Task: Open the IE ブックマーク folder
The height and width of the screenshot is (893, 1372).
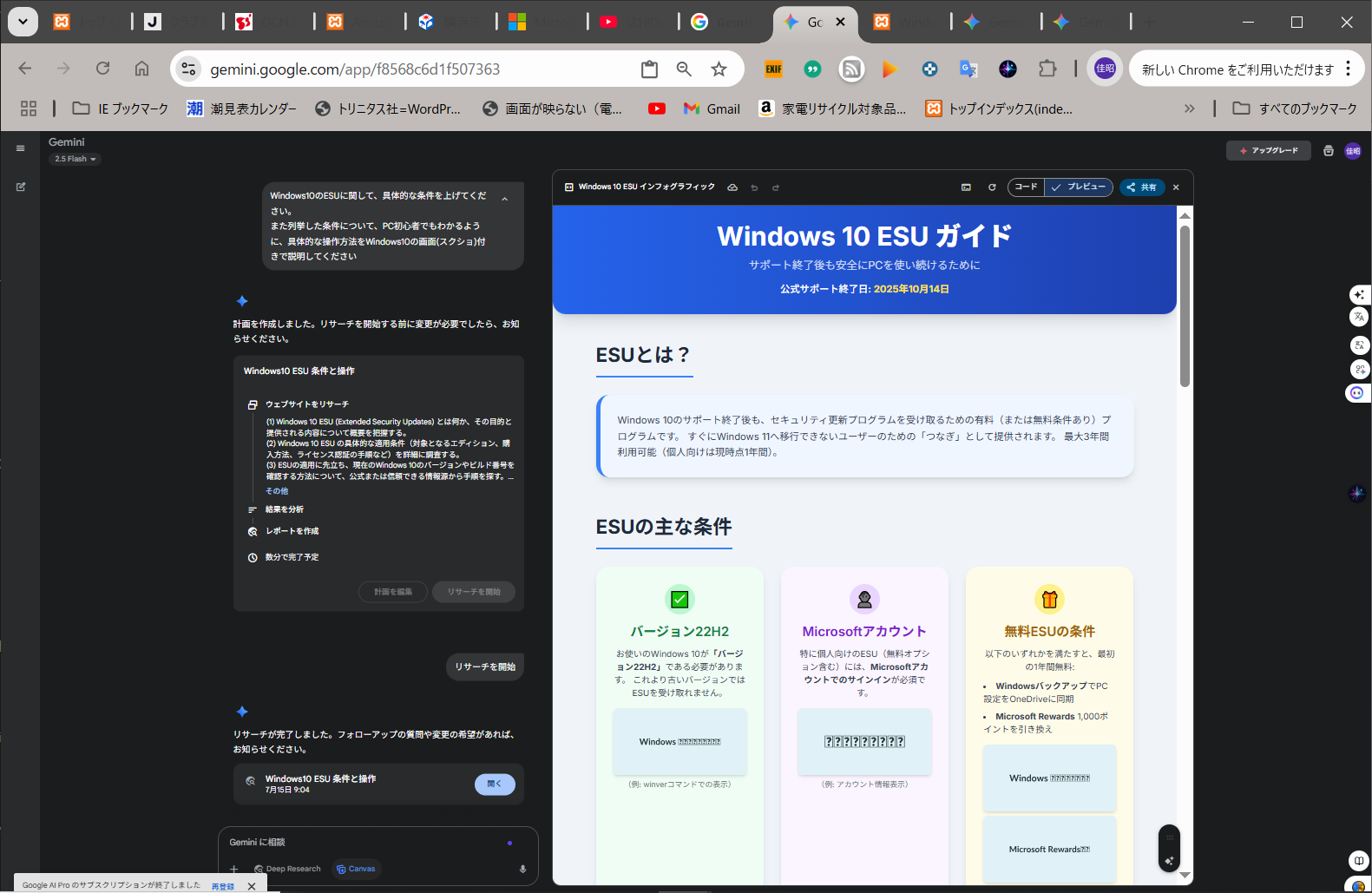Action: (120, 108)
